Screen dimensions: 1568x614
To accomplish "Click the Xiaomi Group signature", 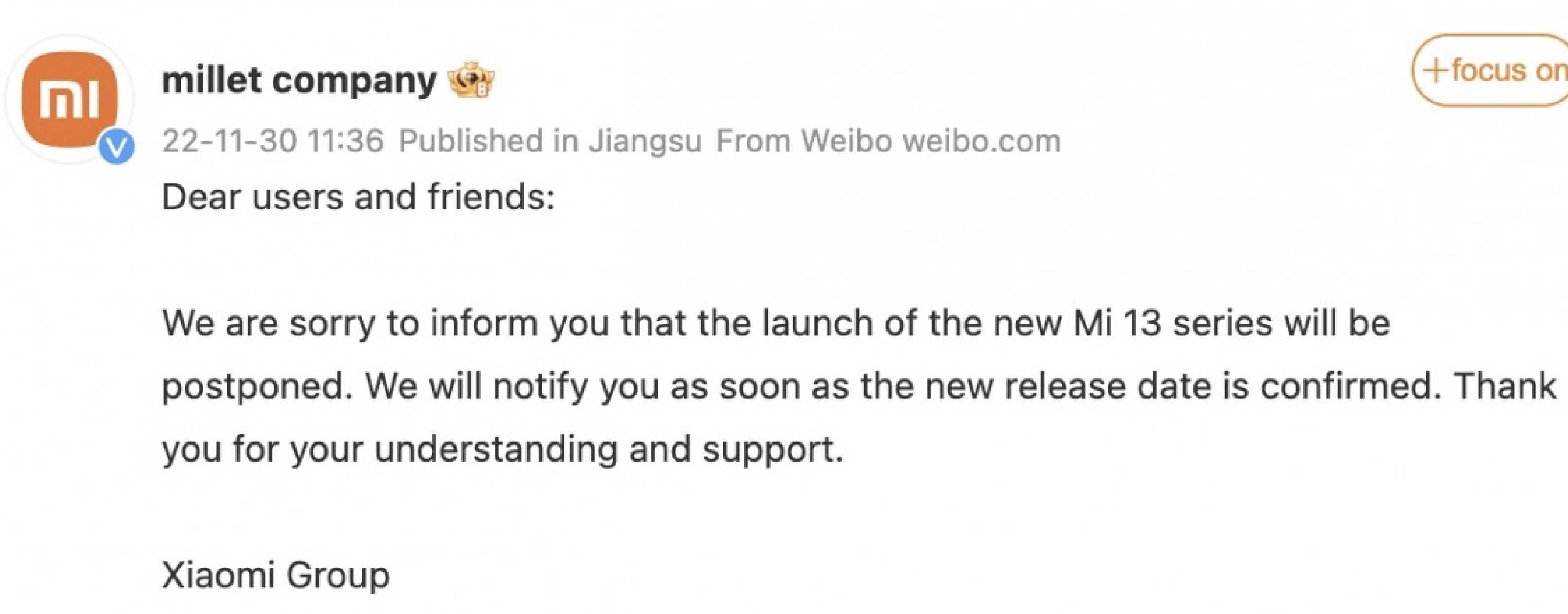I will 276,576.
